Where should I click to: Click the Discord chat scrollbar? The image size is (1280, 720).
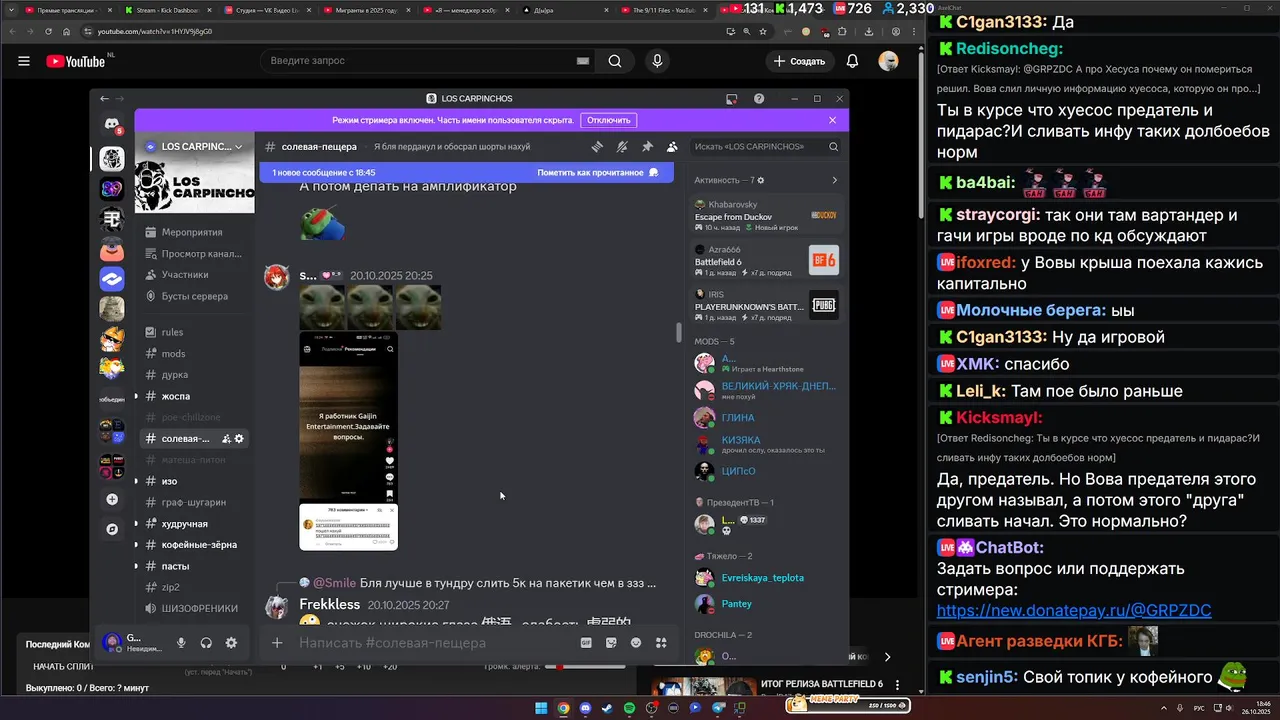click(x=679, y=332)
